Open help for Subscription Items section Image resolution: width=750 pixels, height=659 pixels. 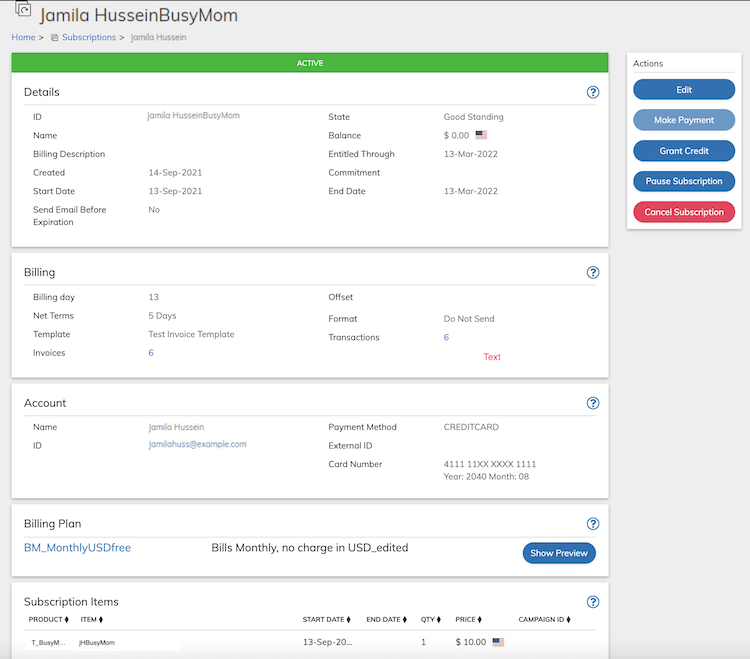coord(593,602)
